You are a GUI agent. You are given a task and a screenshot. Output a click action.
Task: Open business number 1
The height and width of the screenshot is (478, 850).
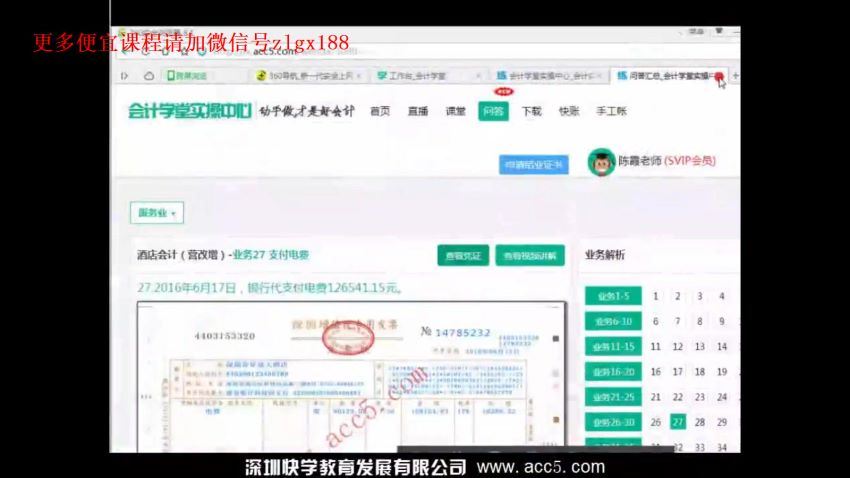[x=655, y=296]
